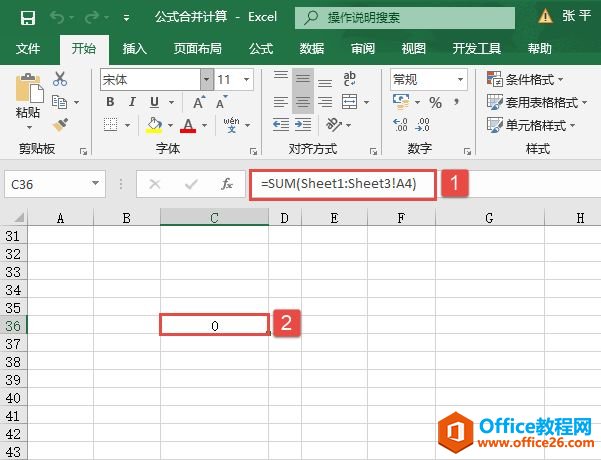
Task: Open the 剪贴板 dialog launcher
Action: (x=83, y=151)
